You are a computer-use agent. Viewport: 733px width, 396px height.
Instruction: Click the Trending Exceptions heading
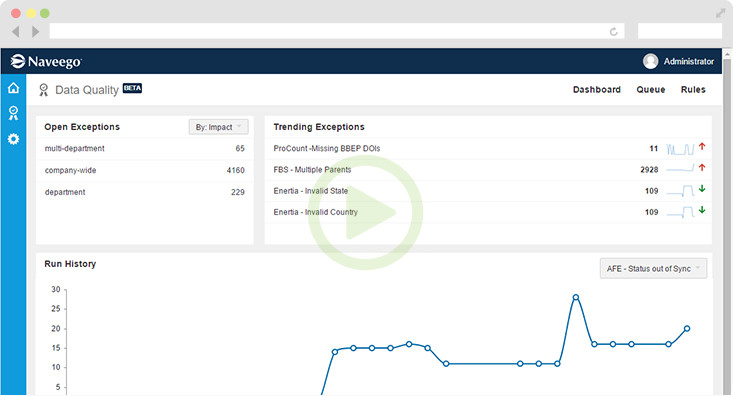click(319, 127)
